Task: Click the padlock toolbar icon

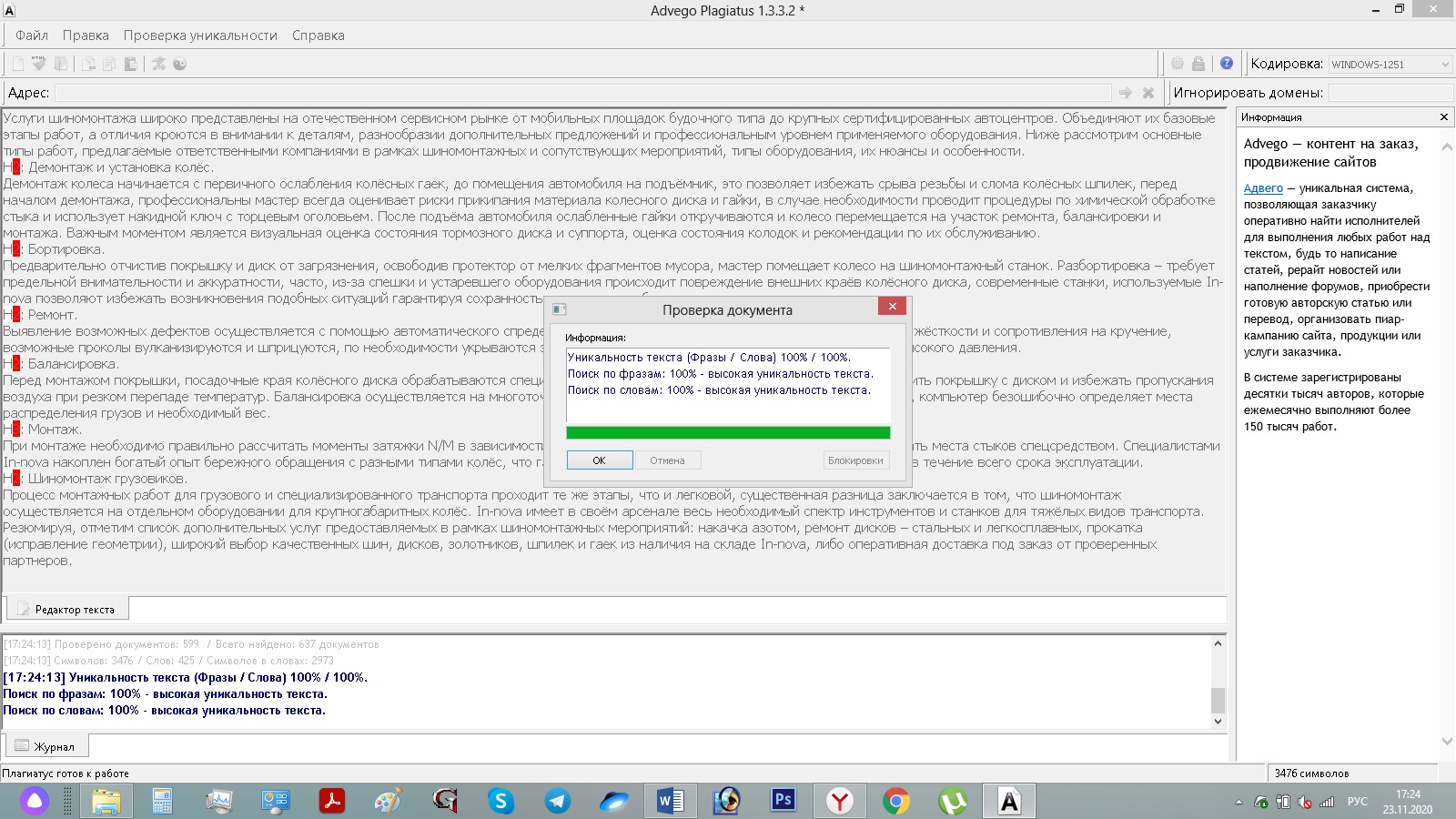Action: (x=1198, y=64)
